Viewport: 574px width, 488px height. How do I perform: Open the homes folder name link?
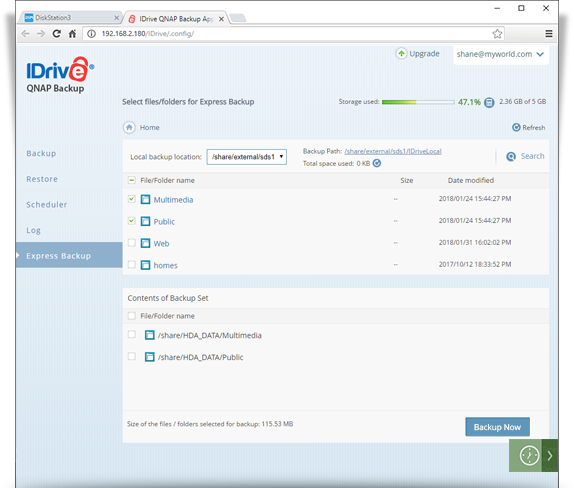click(x=165, y=265)
